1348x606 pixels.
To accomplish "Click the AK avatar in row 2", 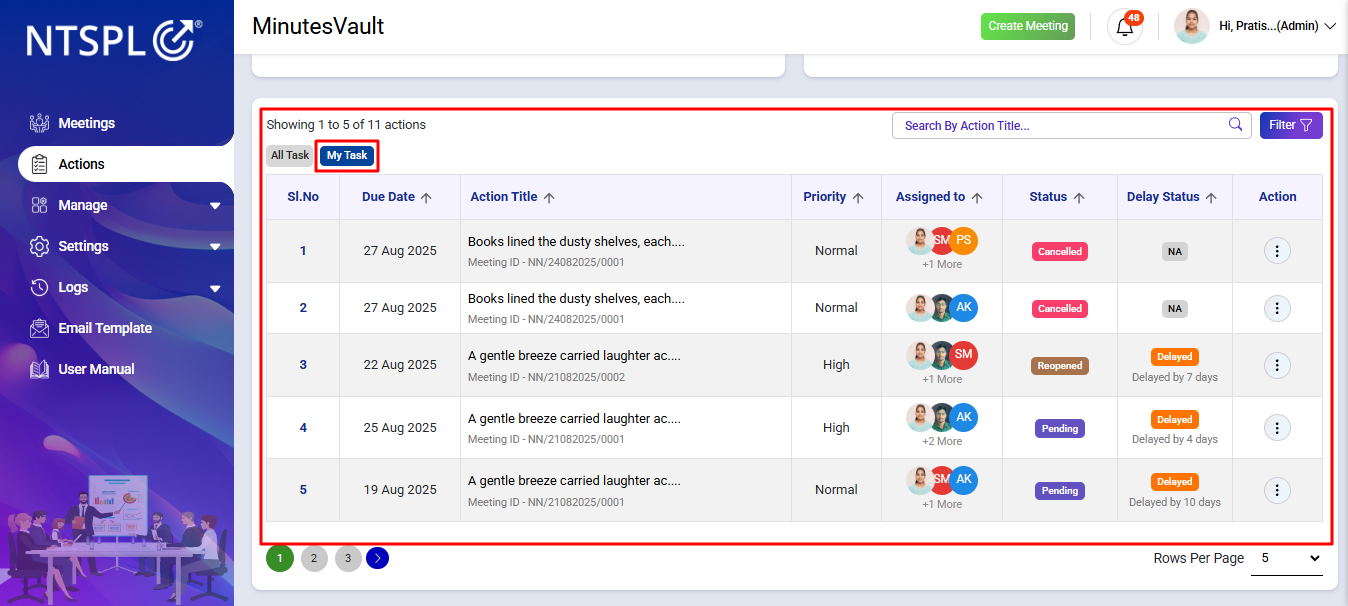I will coord(963,308).
